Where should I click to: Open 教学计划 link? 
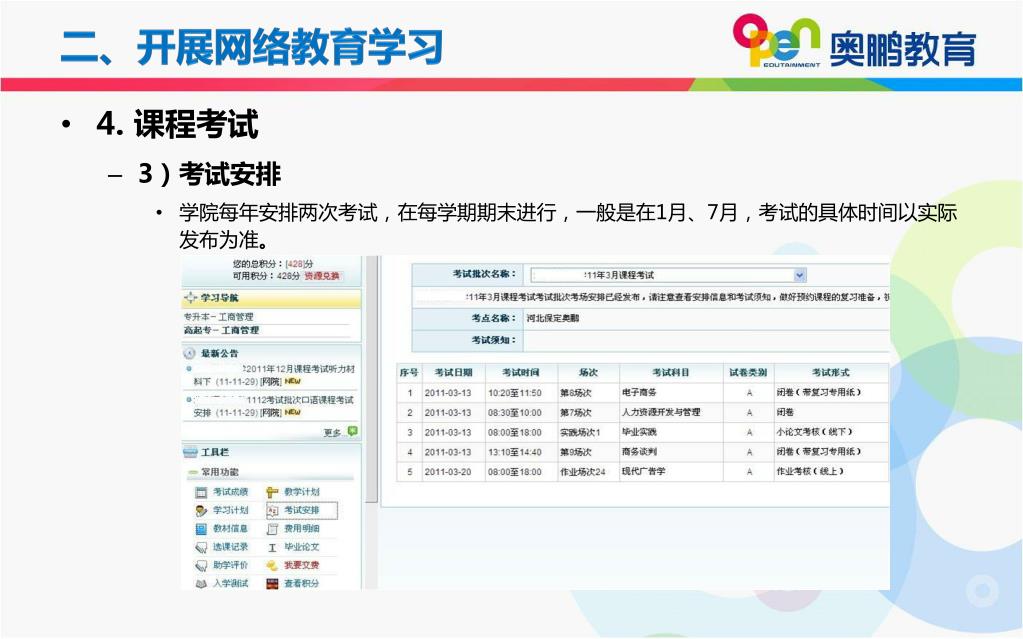click(x=301, y=492)
